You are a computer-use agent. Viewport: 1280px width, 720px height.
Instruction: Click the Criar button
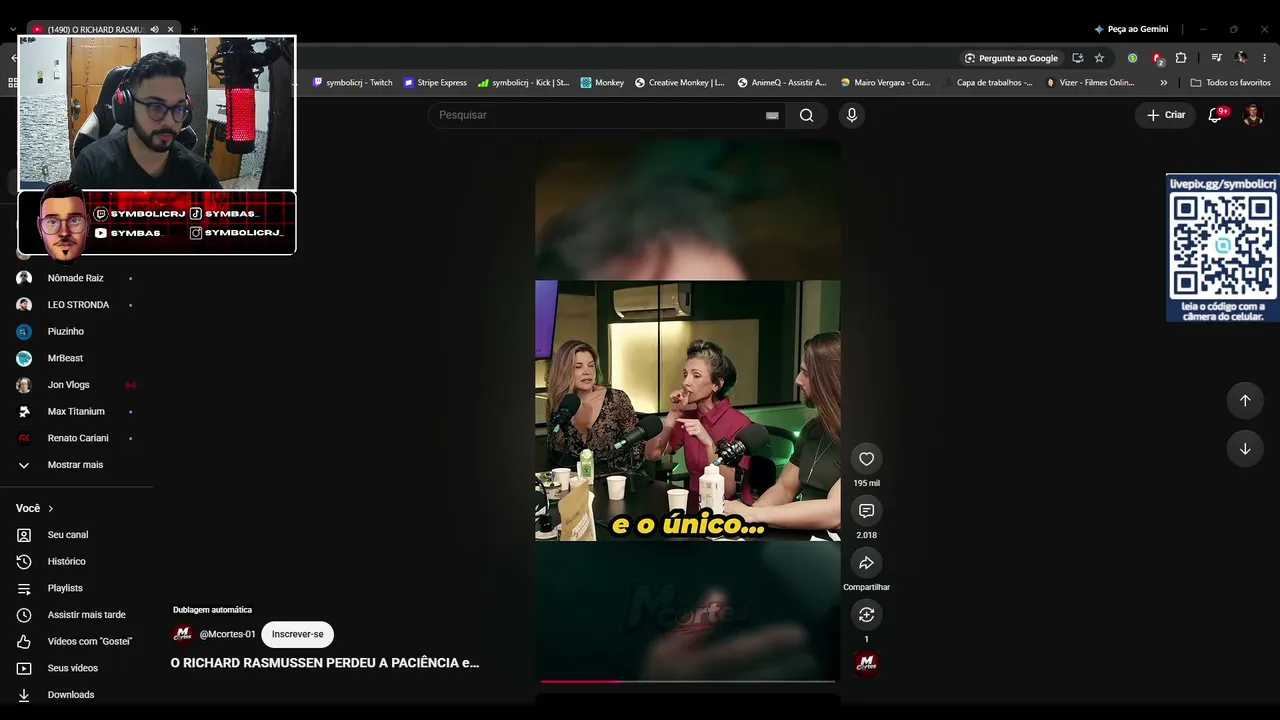point(1166,115)
